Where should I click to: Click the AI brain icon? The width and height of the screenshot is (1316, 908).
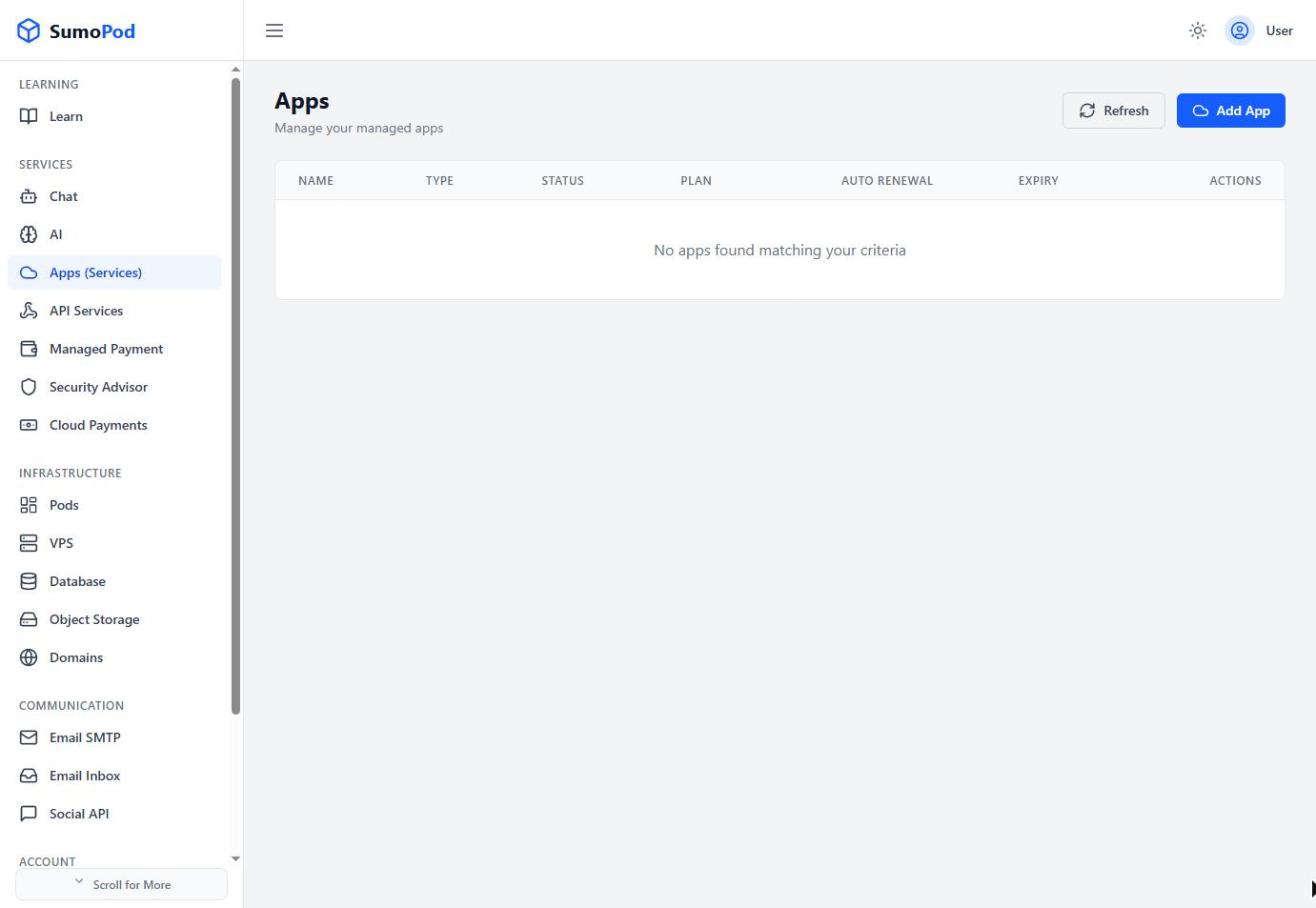(29, 234)
